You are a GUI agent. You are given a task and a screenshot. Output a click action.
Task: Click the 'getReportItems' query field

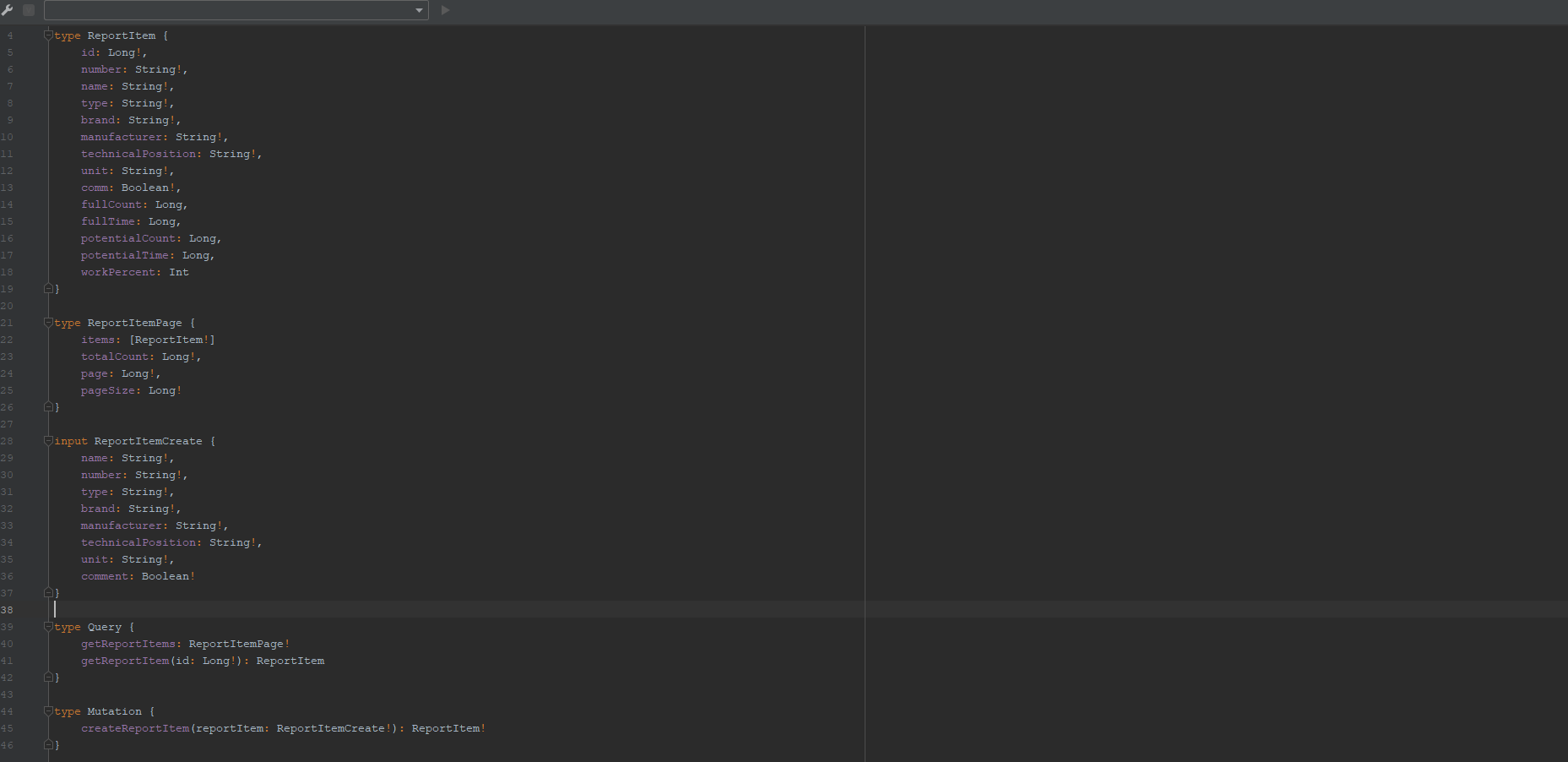pyautogui.click(x=128, y=644)
